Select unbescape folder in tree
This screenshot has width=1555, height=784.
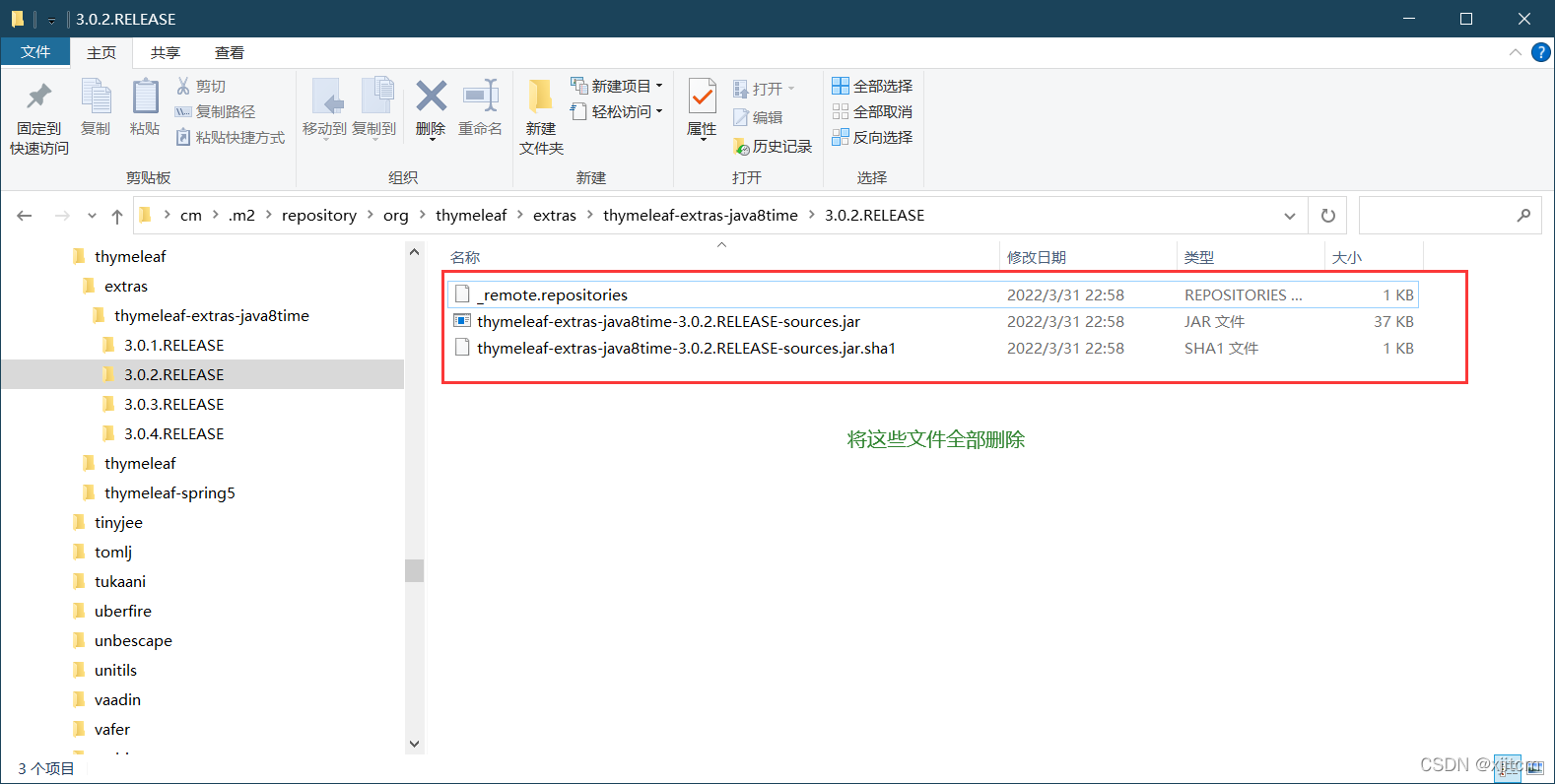[x=133, y=640]
